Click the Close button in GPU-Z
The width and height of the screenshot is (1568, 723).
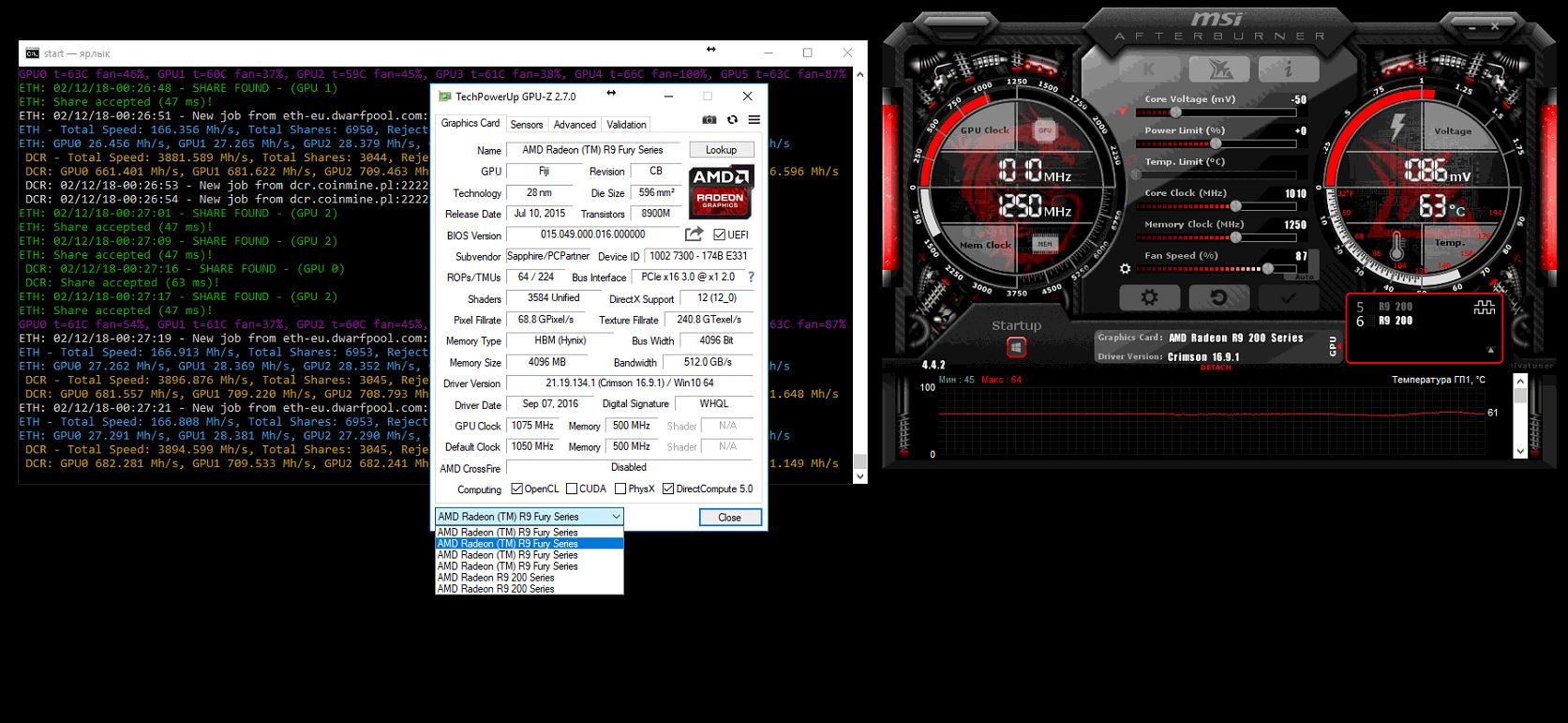(x=730, y=518)
